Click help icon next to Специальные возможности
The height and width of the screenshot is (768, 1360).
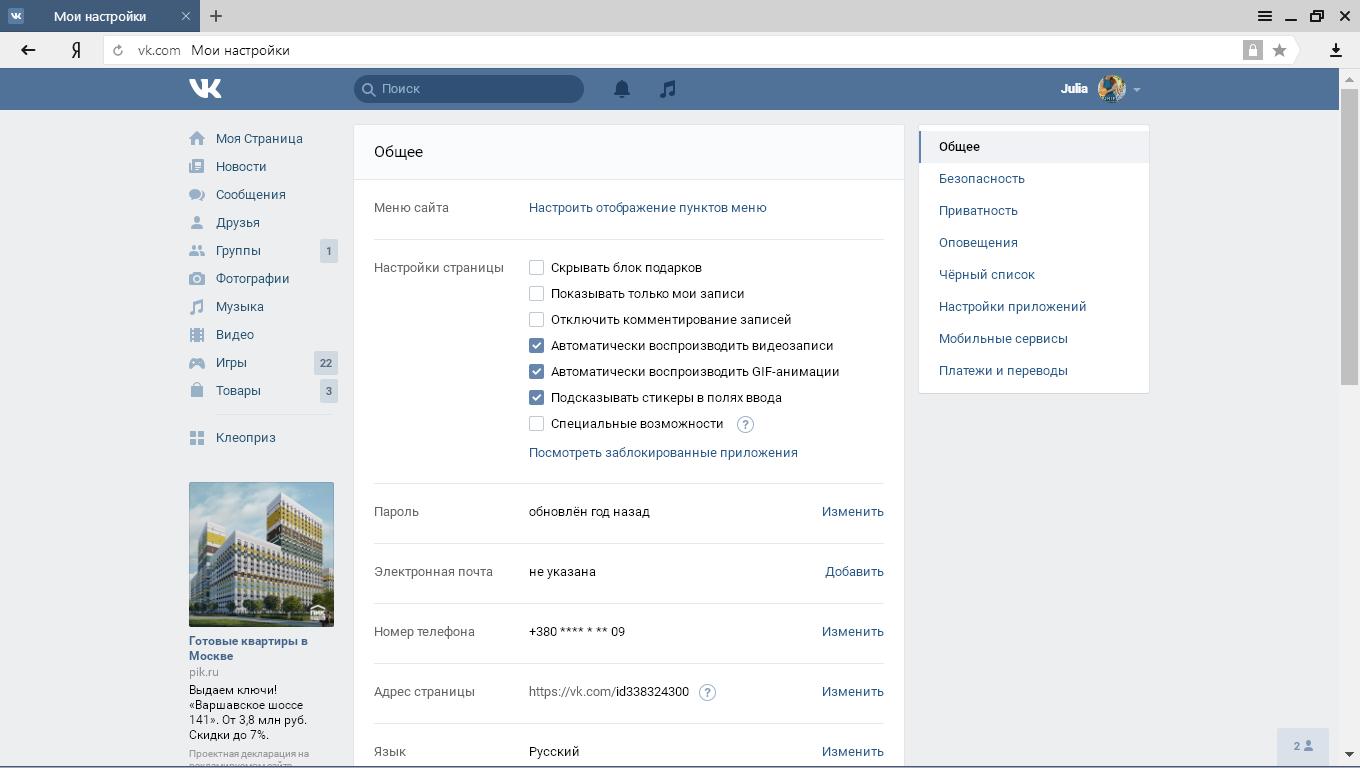(745, 424)
